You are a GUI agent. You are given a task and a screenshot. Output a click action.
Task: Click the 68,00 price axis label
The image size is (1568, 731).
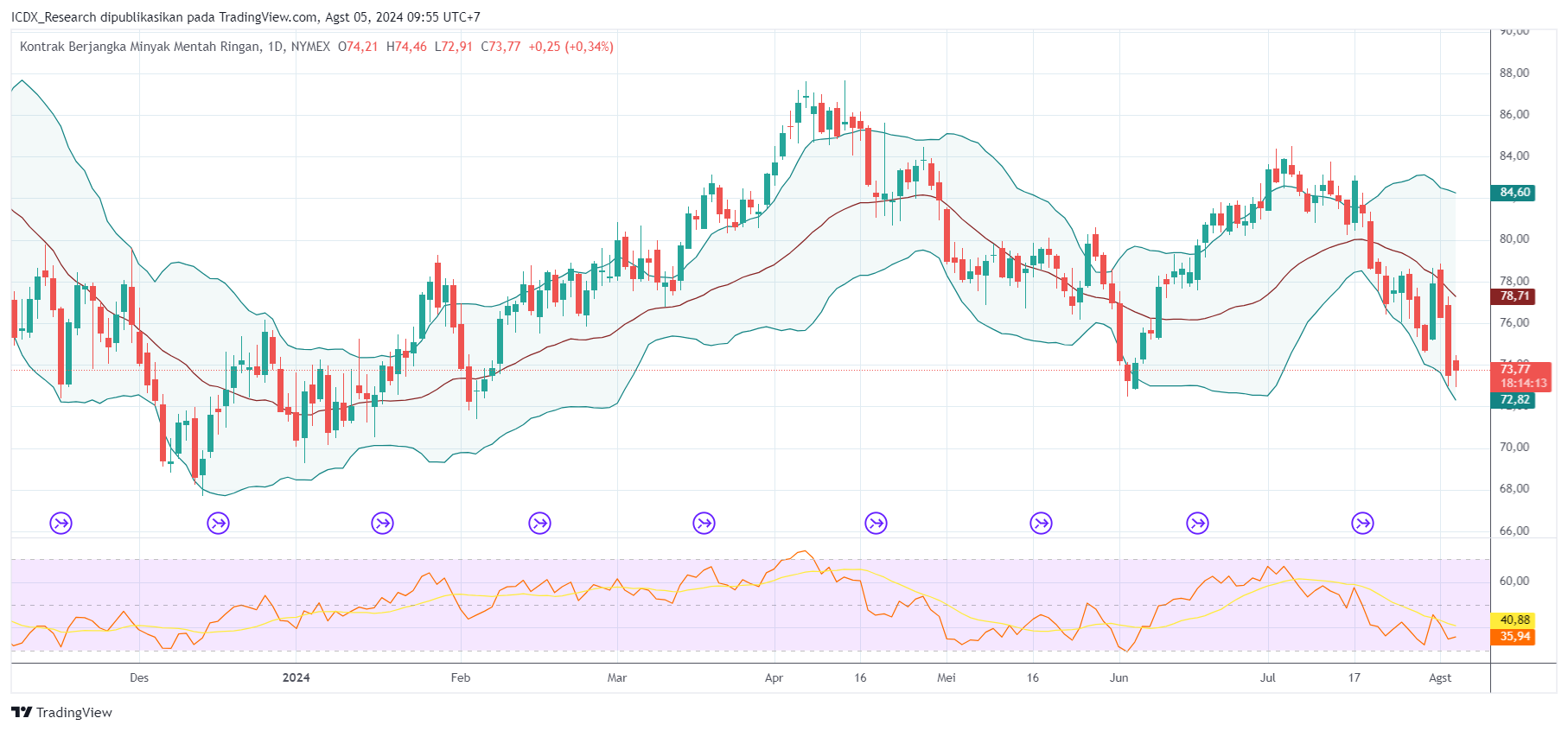1514,488
